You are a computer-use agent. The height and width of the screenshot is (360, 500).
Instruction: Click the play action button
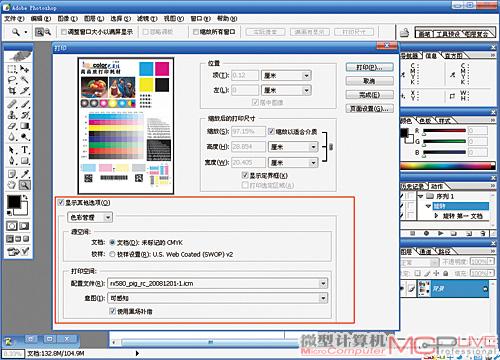pyautogui.click(x=440, y=233)
